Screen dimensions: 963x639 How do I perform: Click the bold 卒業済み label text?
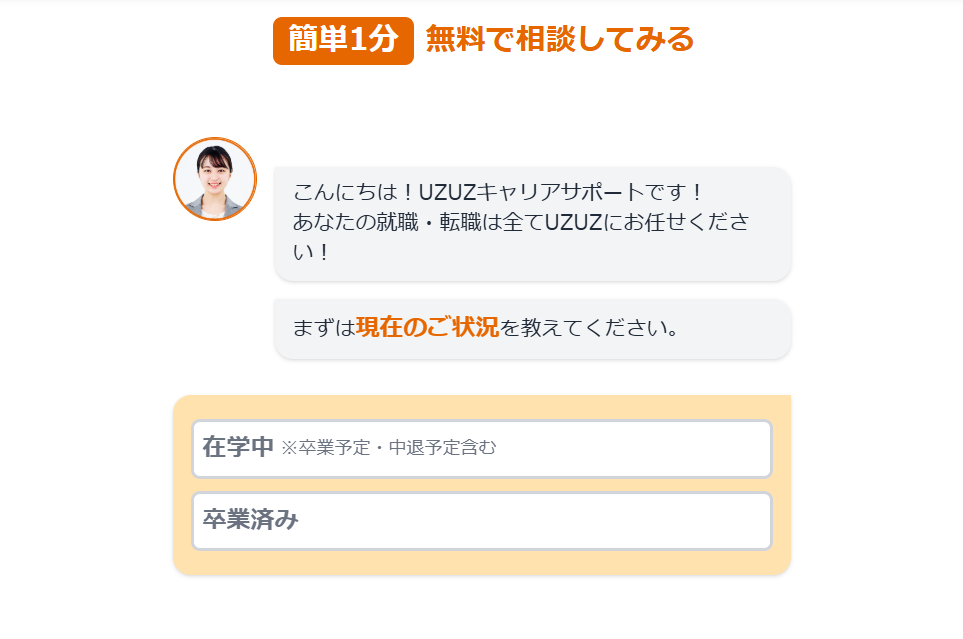coord(251,520)
